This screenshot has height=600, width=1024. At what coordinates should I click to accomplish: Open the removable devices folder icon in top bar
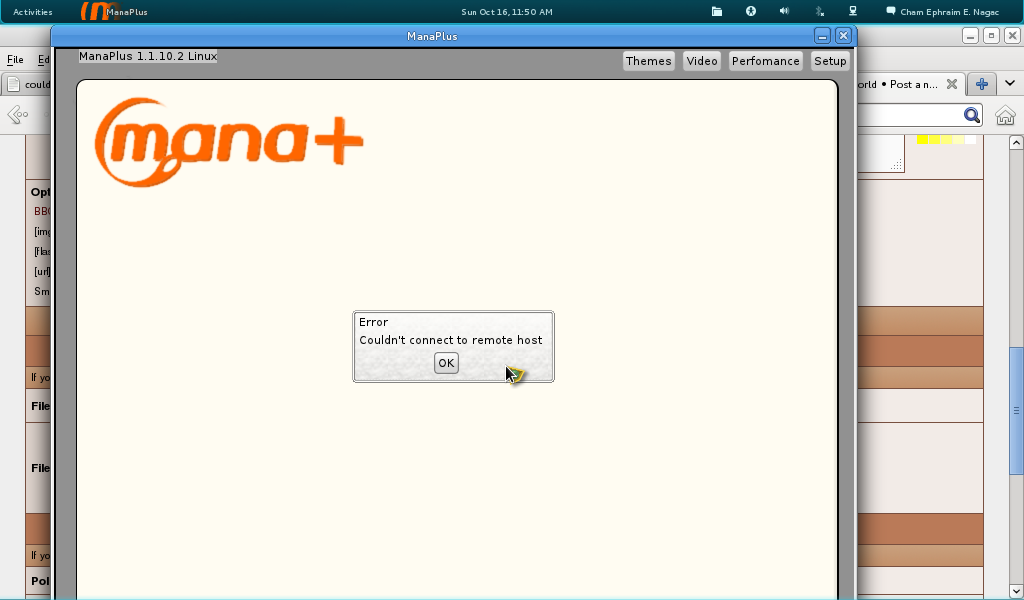click(x=717, y=11)
